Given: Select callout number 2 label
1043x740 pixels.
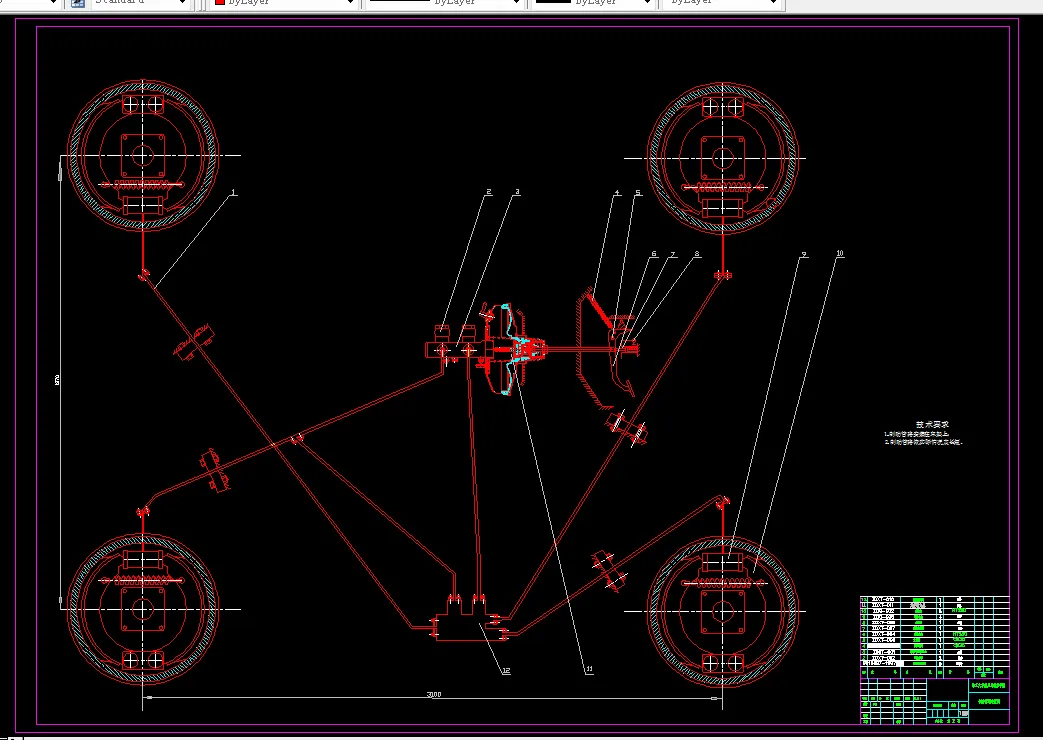Looking at the screenshot, I should (x=489, y=192).
